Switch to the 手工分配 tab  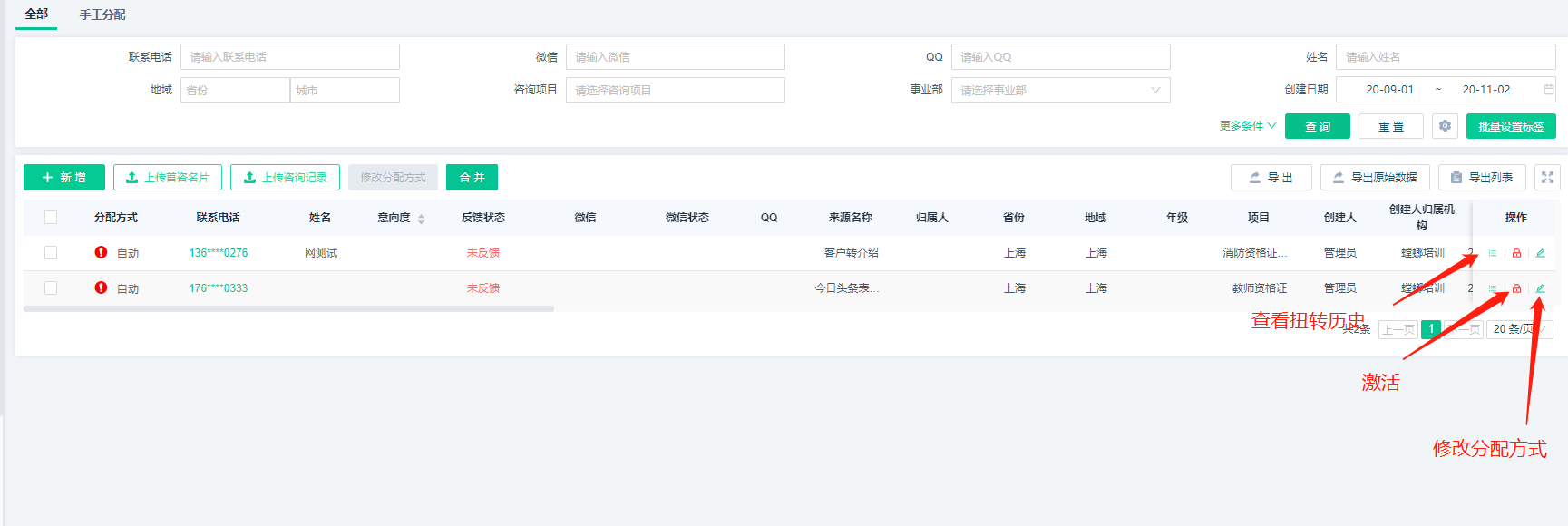[102, 15]
